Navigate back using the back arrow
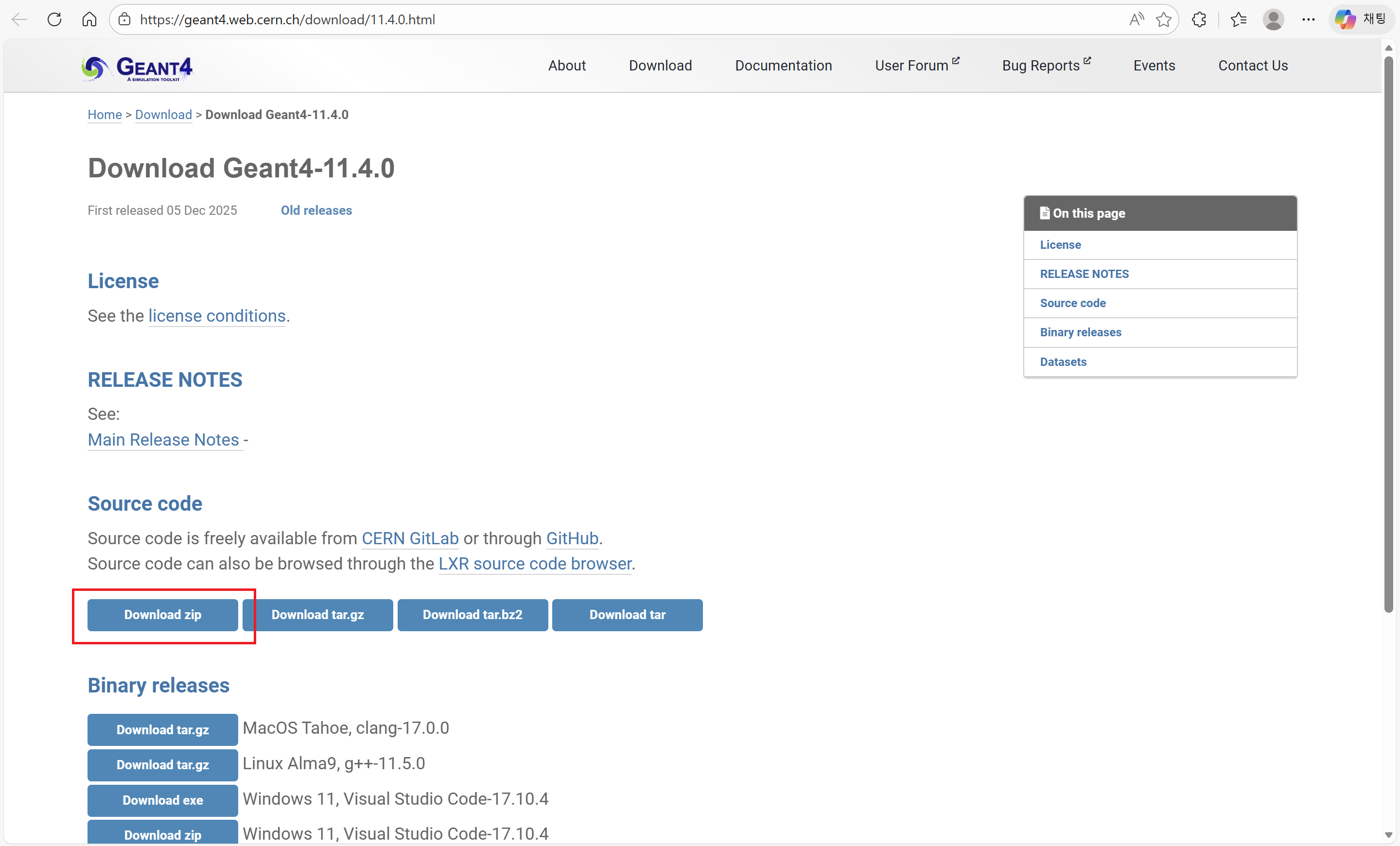Image resolution: width=1400 pixels, height=846 pixels. 19,19
